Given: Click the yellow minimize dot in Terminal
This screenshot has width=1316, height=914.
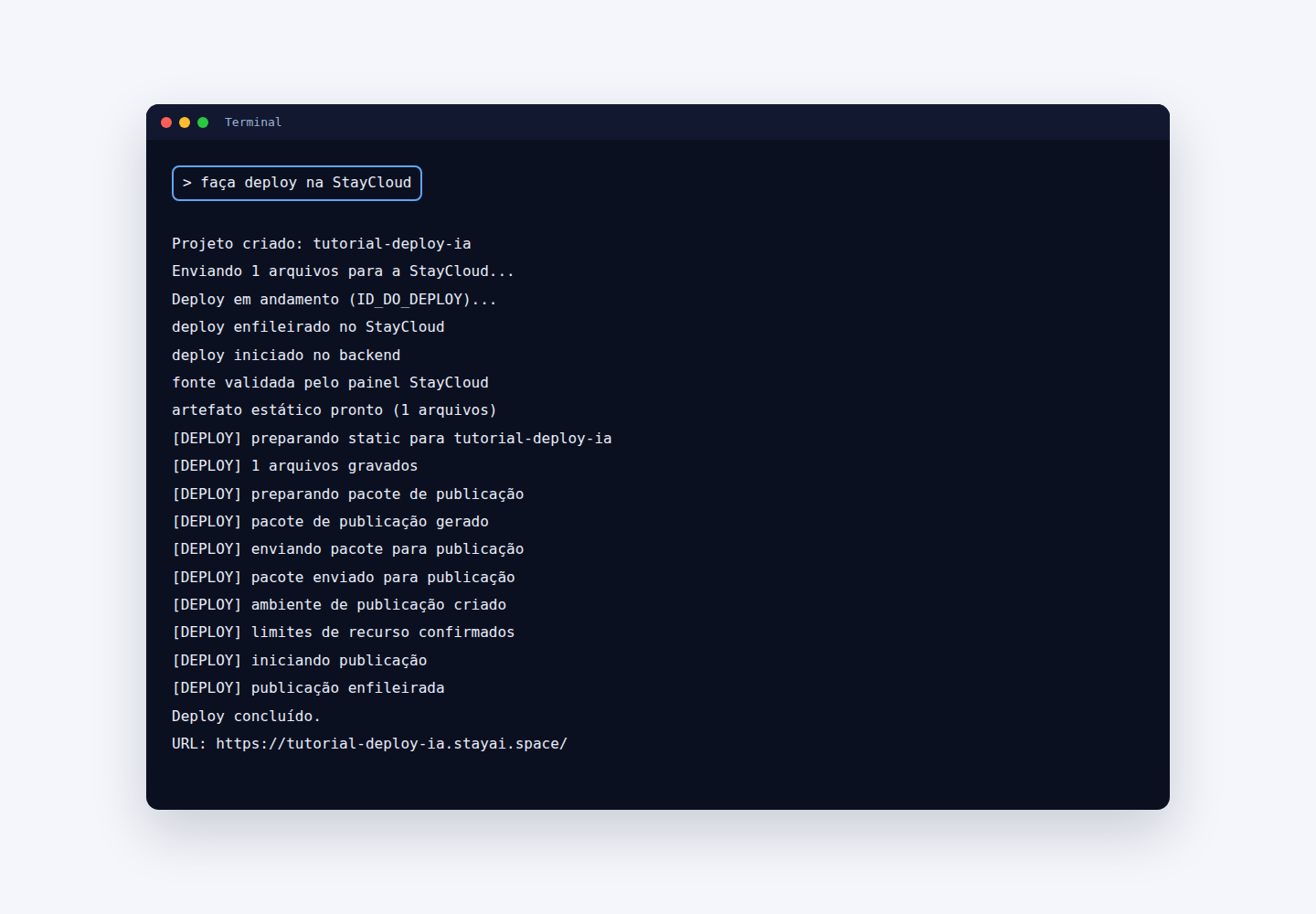Looking at the screenshot, I should (x=185, y=122).
